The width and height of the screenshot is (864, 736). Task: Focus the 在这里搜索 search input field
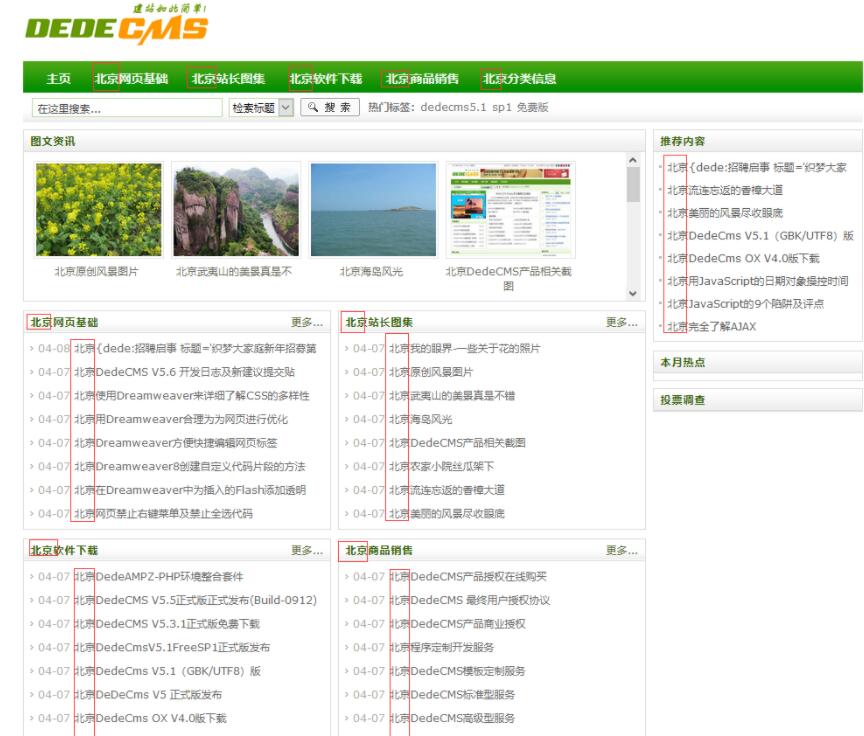(126, 108)
